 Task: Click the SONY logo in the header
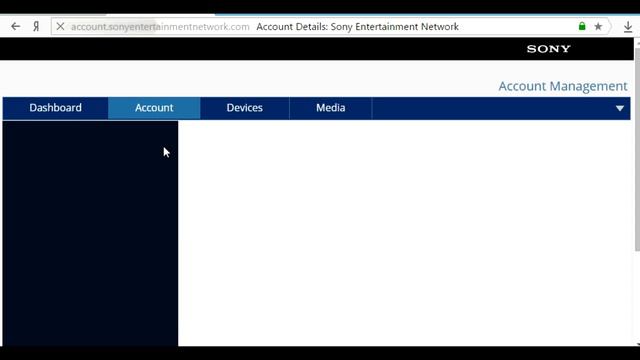tap(548, 49)
